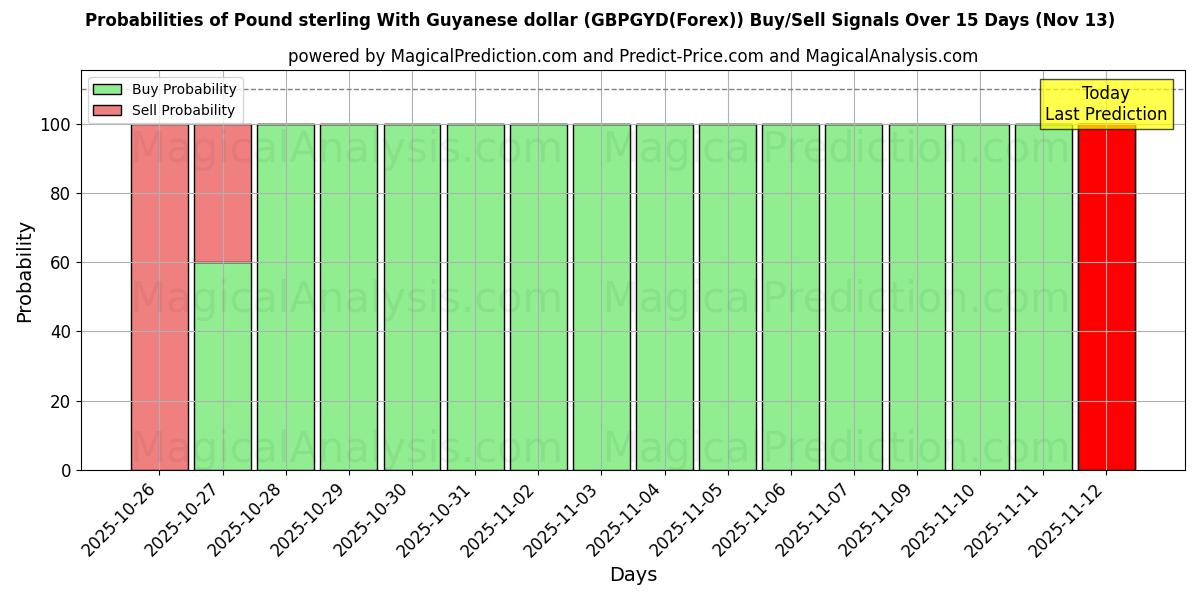Select the Days axis label
The image size is (1200, 600).
pyautogui.click(x=633, y=573)
